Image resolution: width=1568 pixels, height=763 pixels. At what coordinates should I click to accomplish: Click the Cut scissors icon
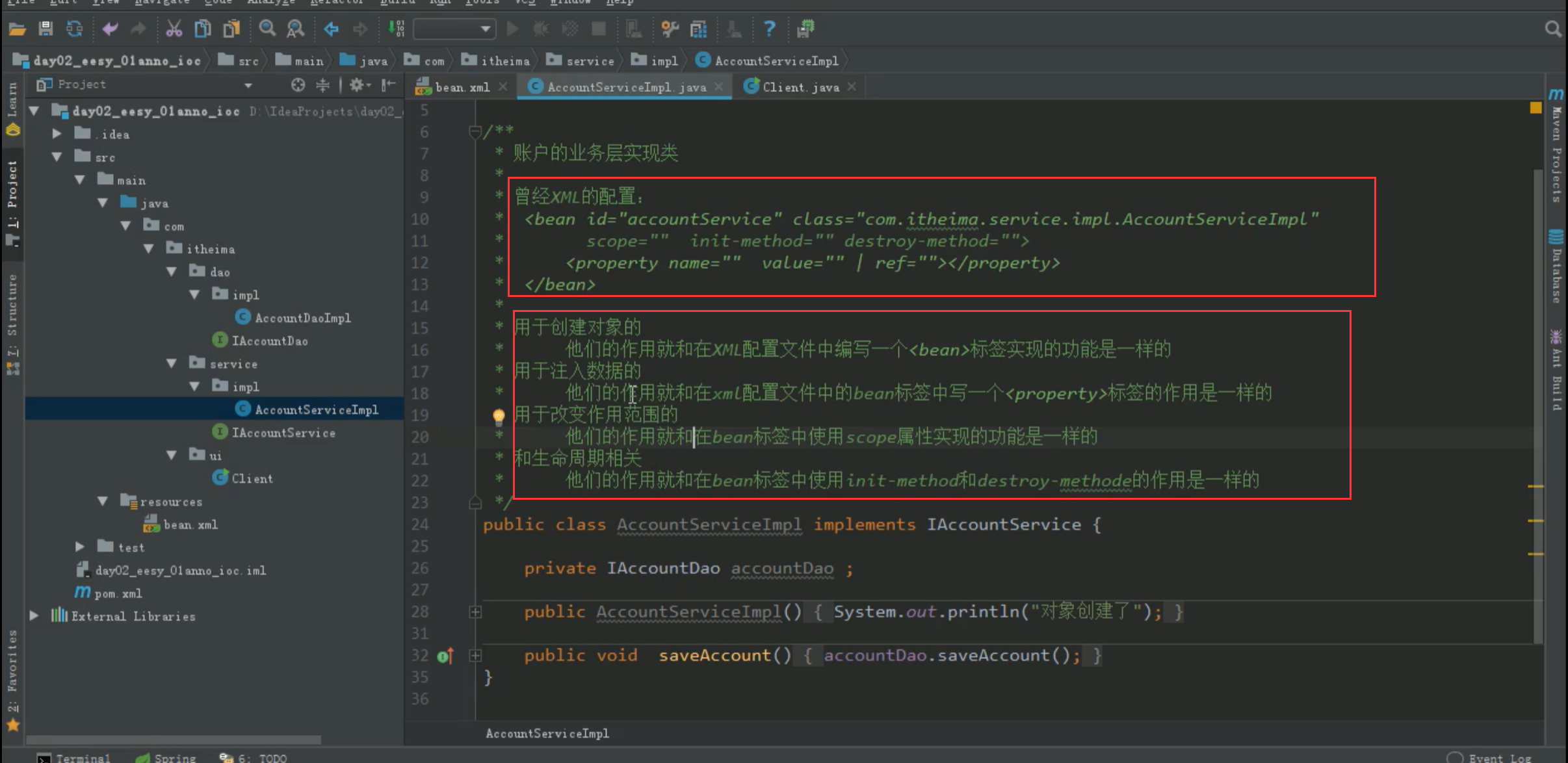pyautogui.click(x=174, y=29)
